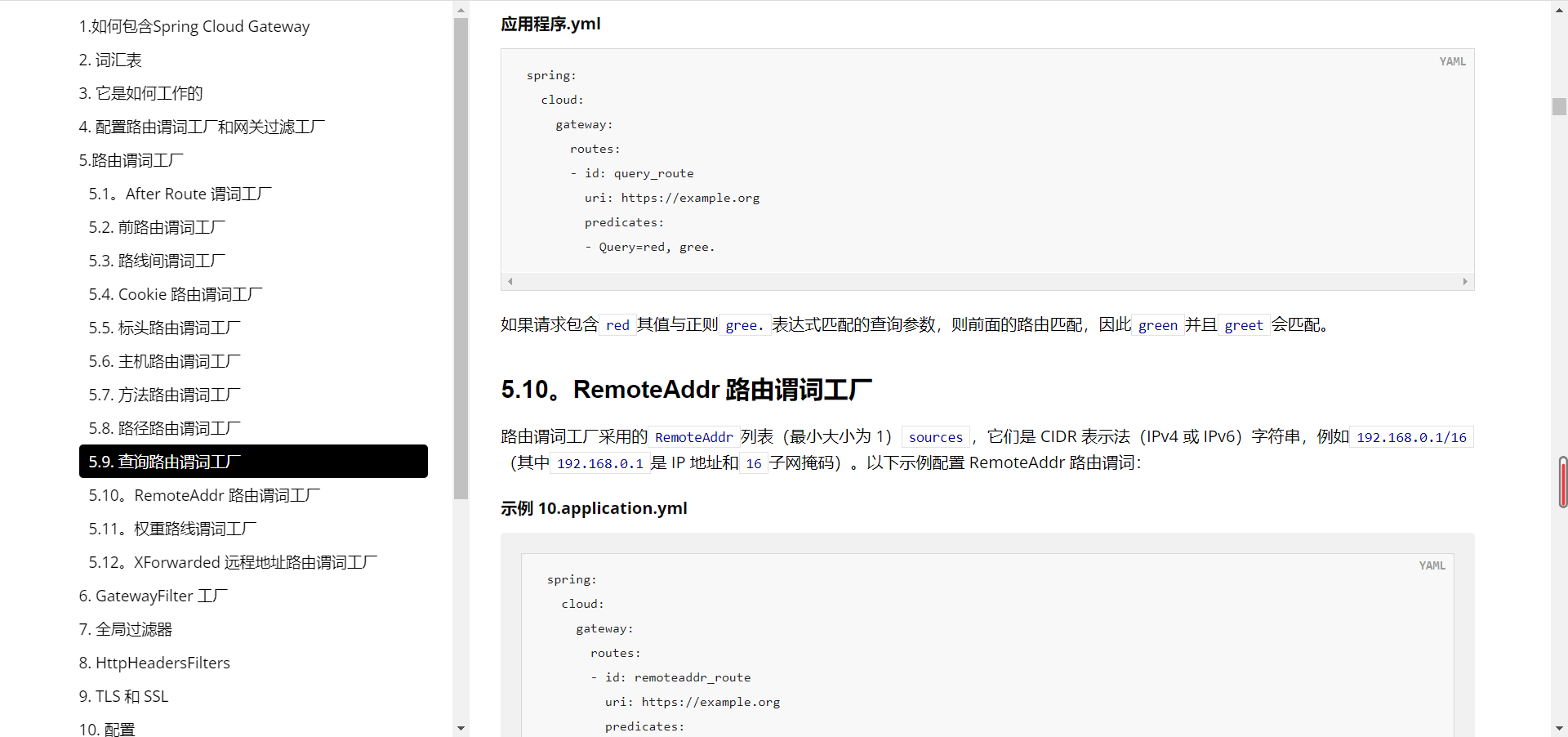This screenshot has height=737, width=1568.
Task: Click down arrow of sidebar scrollbar
Action: 461,728
